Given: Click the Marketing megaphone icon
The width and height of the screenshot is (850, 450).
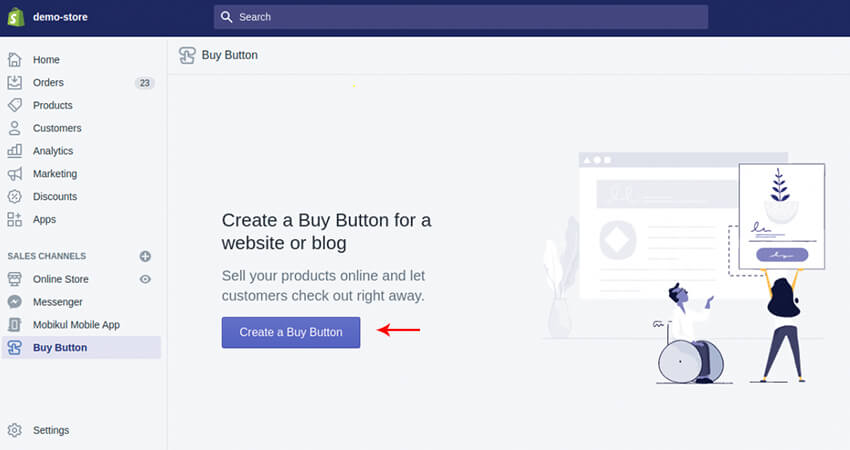Looking at the screenshot, I should [x=15, y=174].
